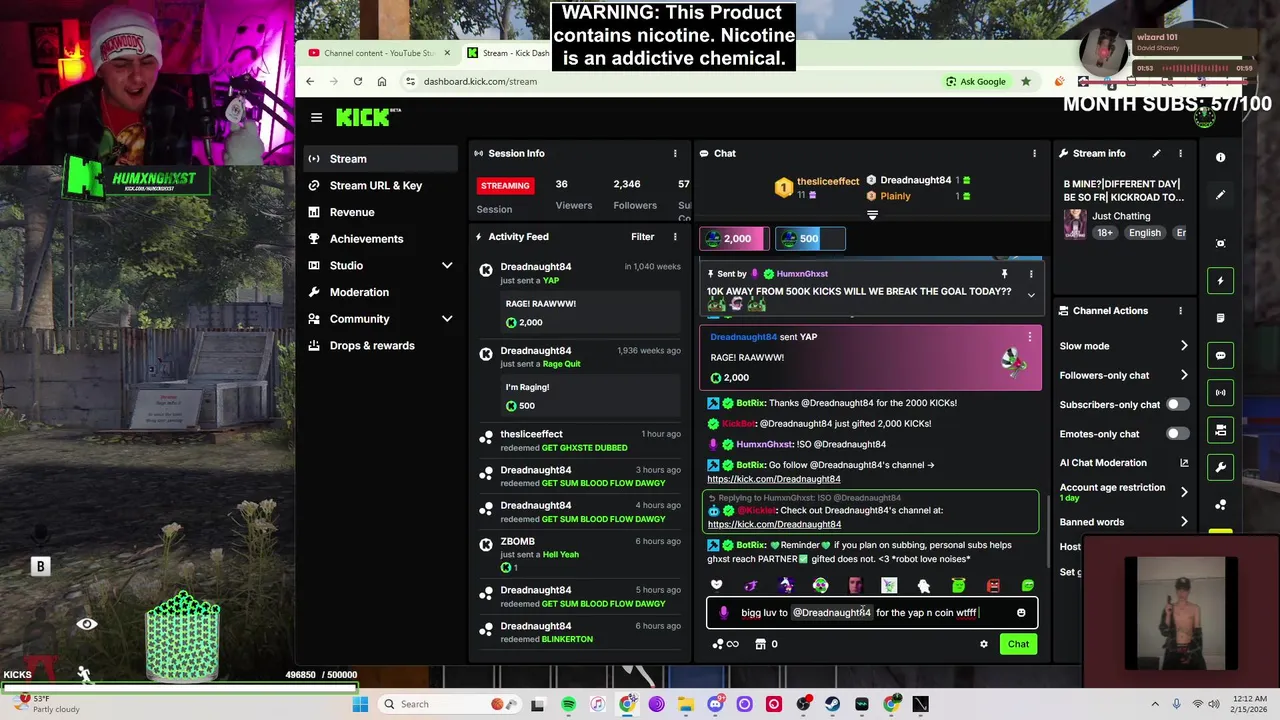Click the chat message input field
The width and height of the screenshot is (1280, 720).
point(871,613)
